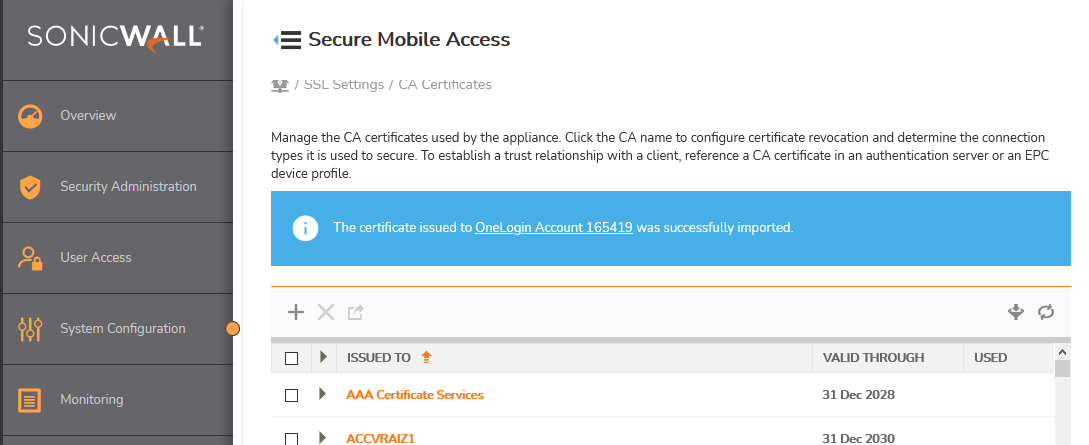Viewport: 1089px width, 445px height.
Task: Click the orange sort arrow beside ISSUED TO
Action: [426, 357]
